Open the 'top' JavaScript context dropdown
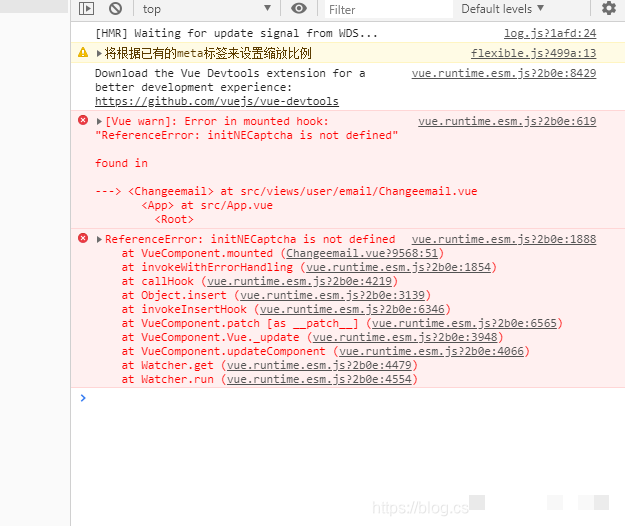Screen dimensions: 625x526 click(205, 9)
